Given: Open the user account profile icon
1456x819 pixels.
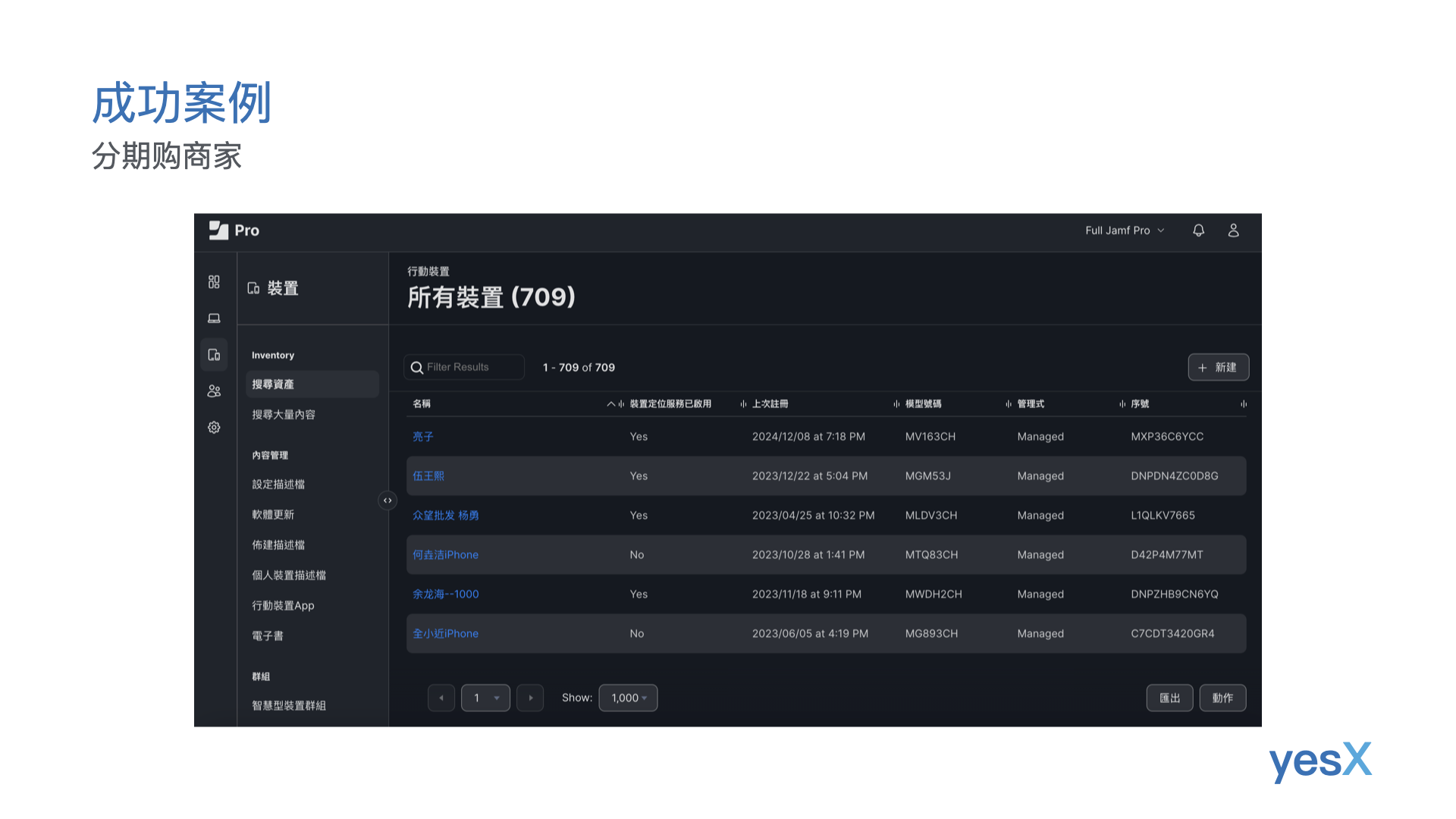Looking at the screenshot, I should coord(1233,231).
